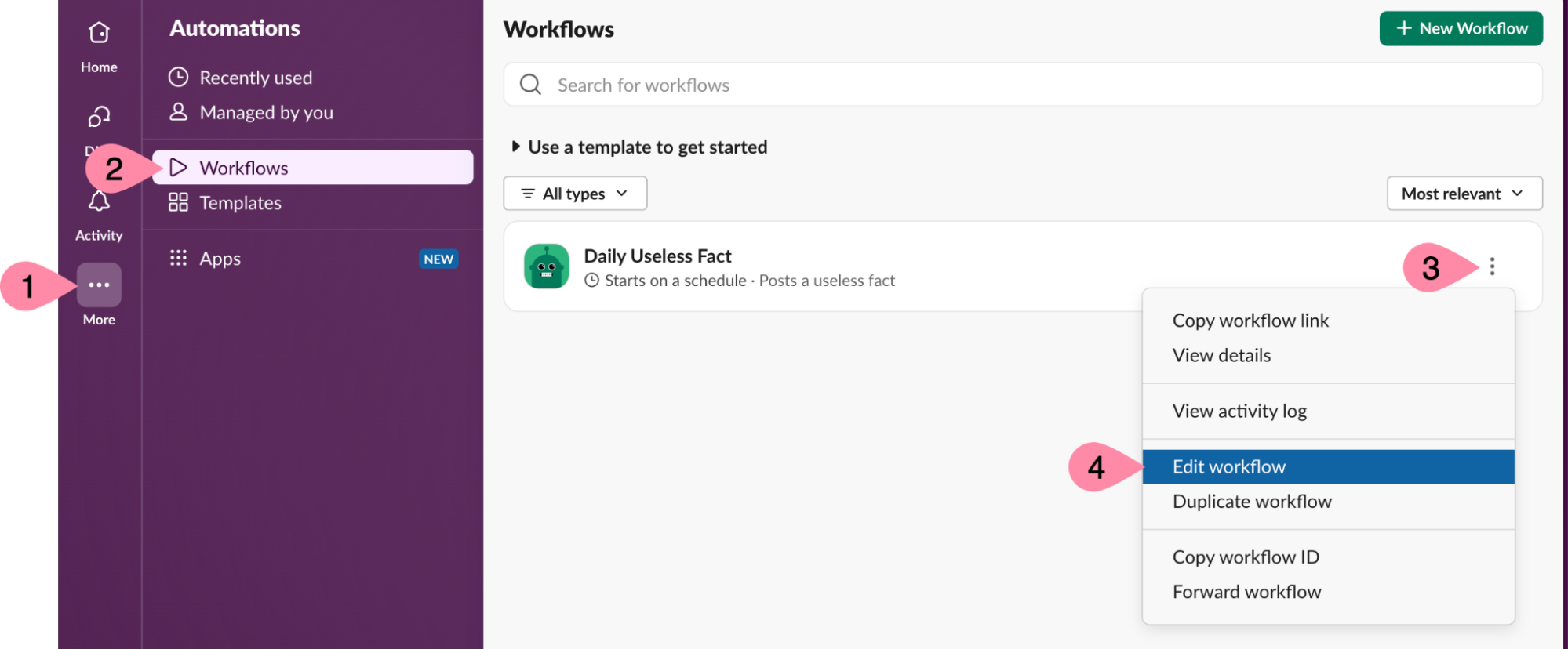Open the Most relevant sort dropdown
The width and height of the screenshot is (1568, 649).
[x=1464, y=194]
